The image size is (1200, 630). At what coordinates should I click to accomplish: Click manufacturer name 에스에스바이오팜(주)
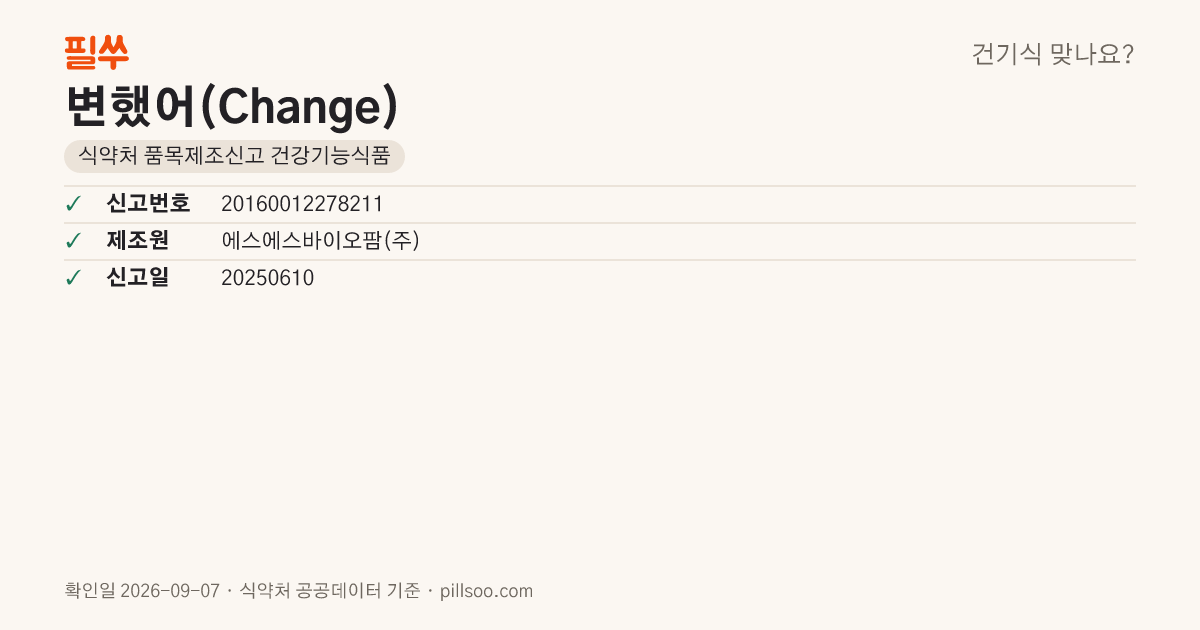320,241
